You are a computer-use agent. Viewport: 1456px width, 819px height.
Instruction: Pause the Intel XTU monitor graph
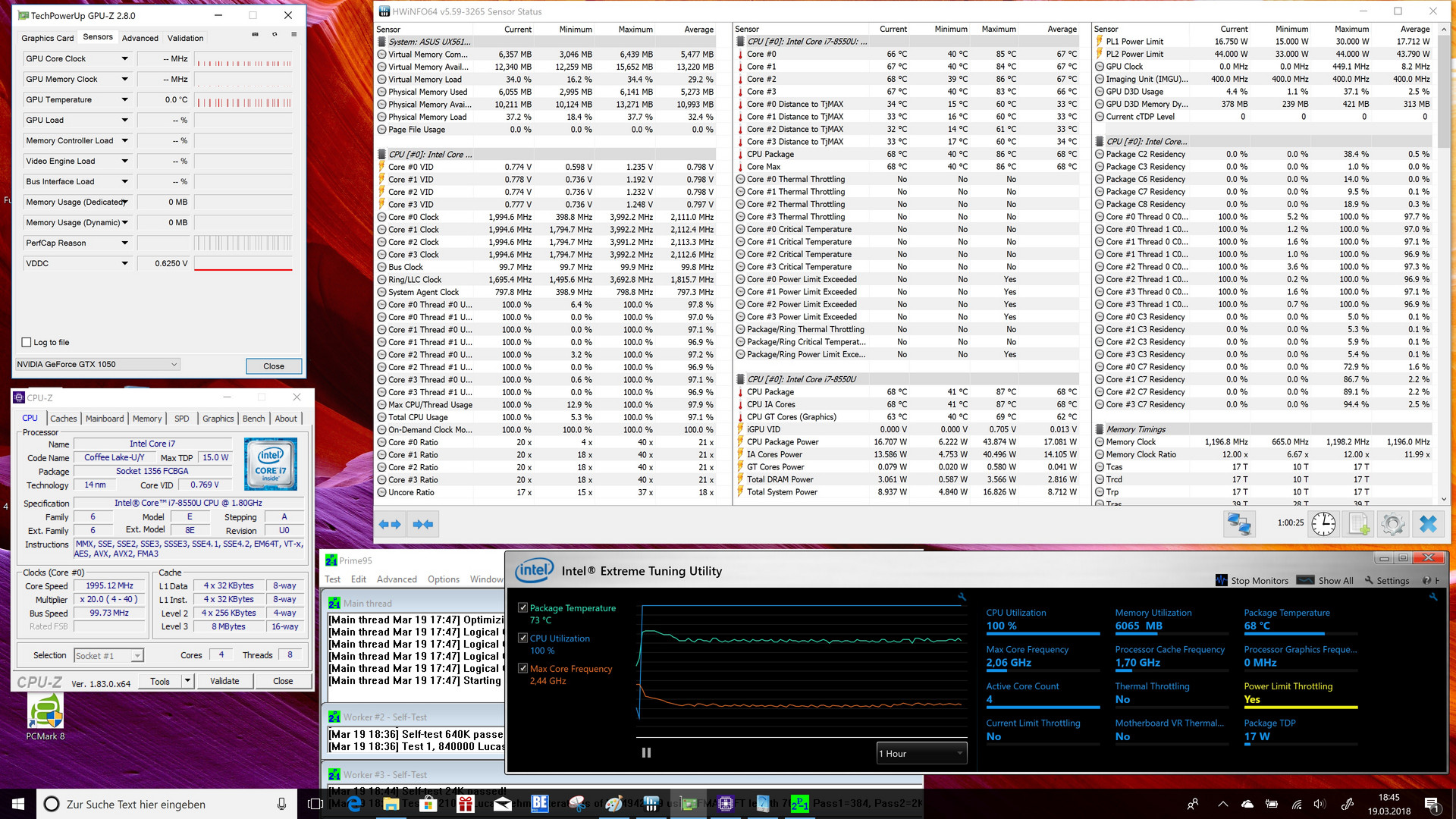point(646,753)
